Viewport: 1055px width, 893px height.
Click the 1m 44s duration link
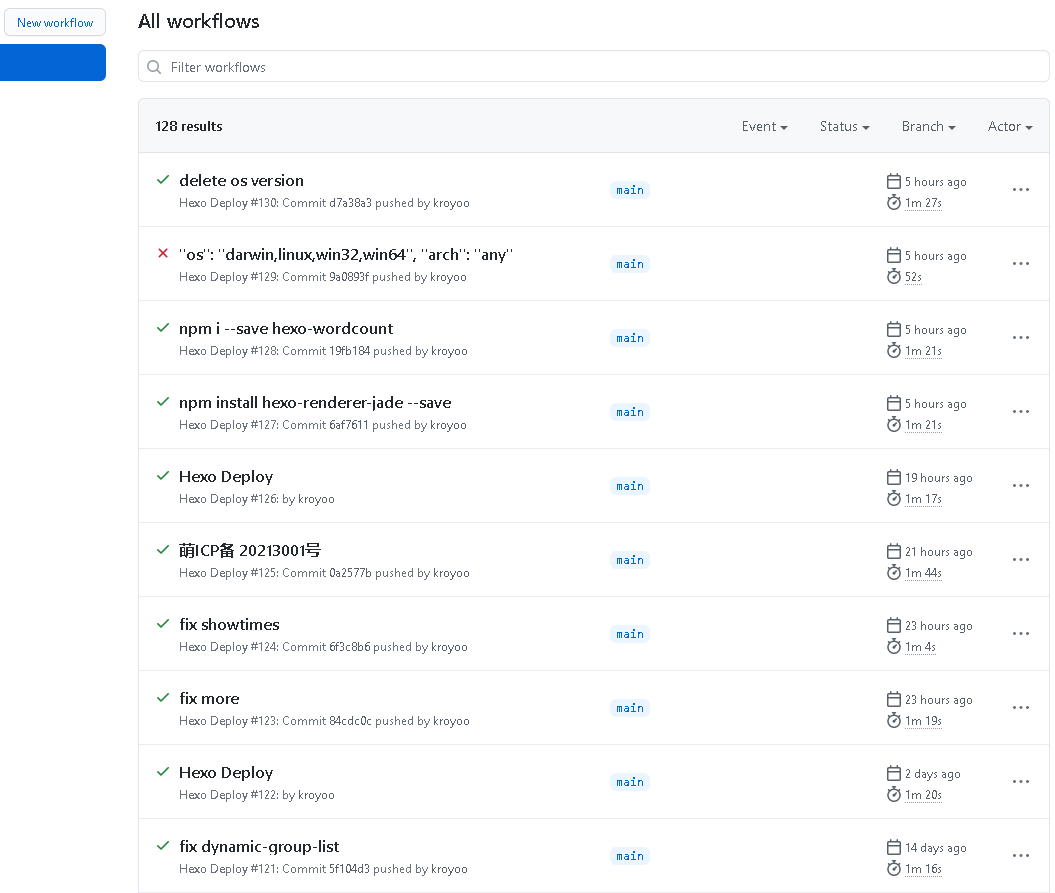[923, 573]
